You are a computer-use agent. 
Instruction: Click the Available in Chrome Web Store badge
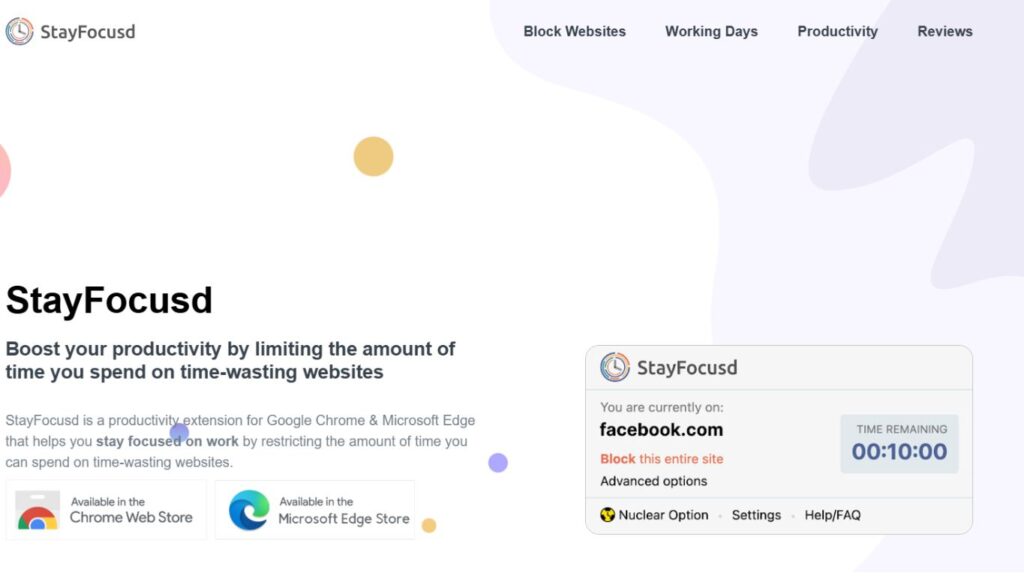(105, 508)
